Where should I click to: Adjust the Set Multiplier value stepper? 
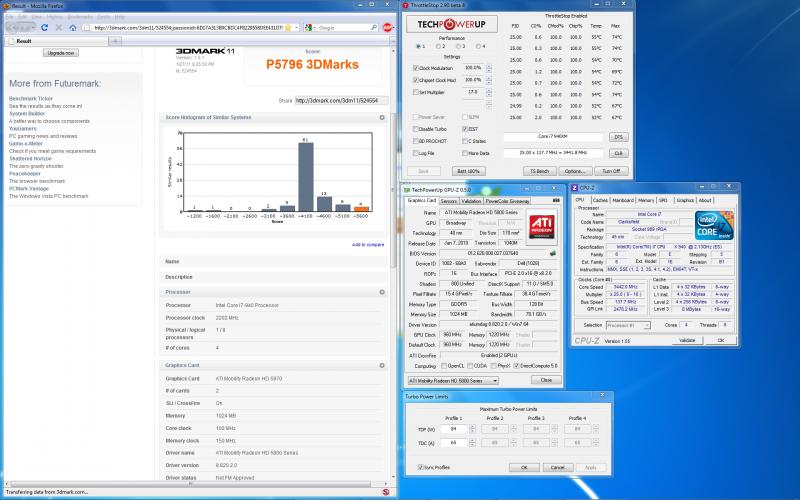pos(489,92)
